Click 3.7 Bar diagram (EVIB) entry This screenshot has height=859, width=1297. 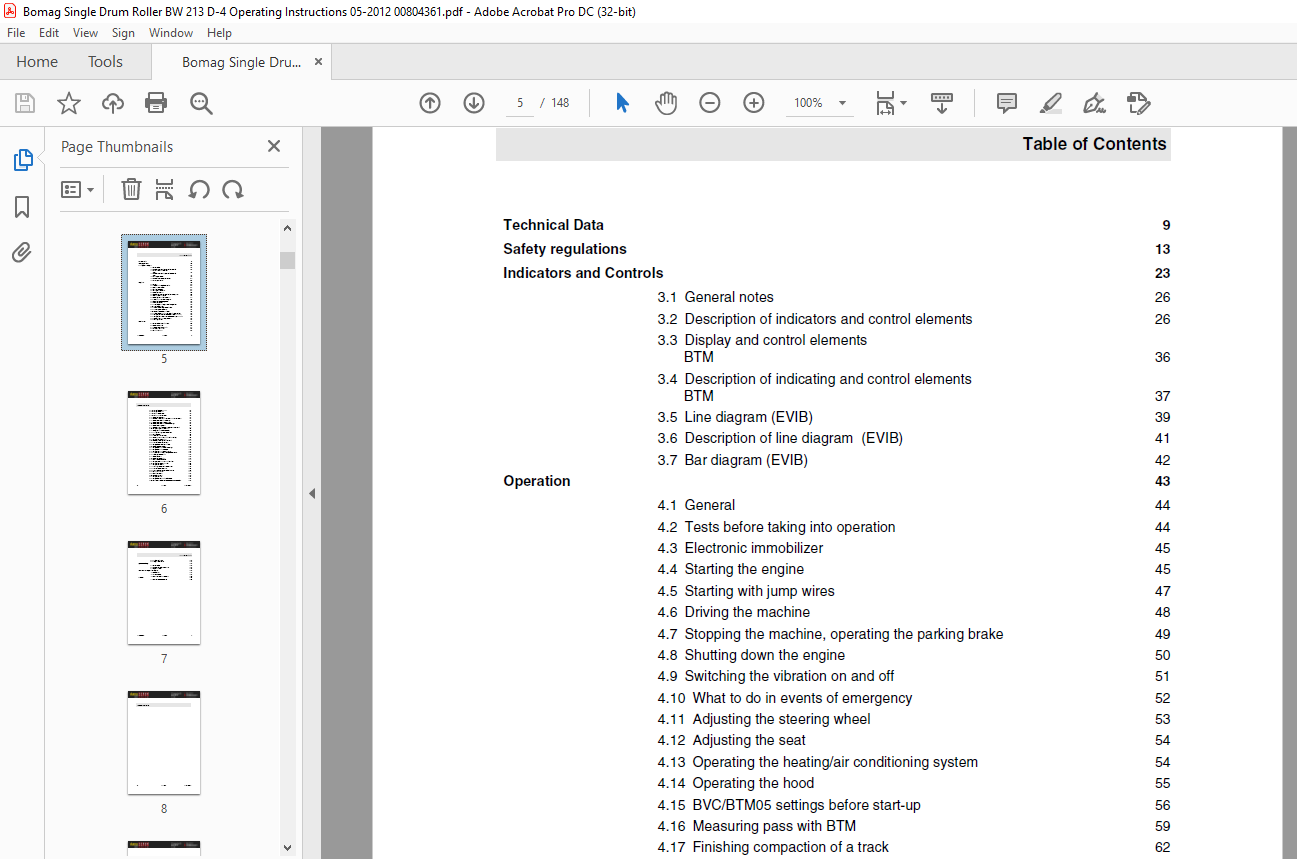(x=732, y=460)
